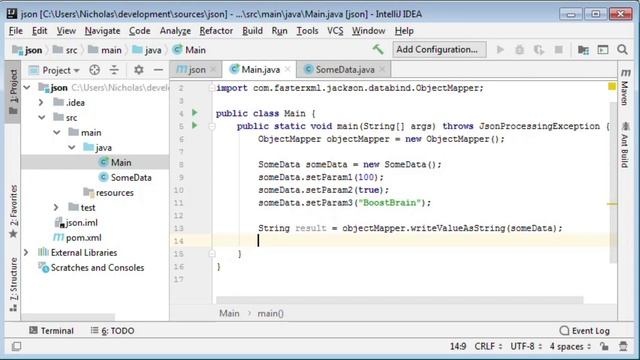
Task: Open the Navigate menu
Action: coord(102,31)
